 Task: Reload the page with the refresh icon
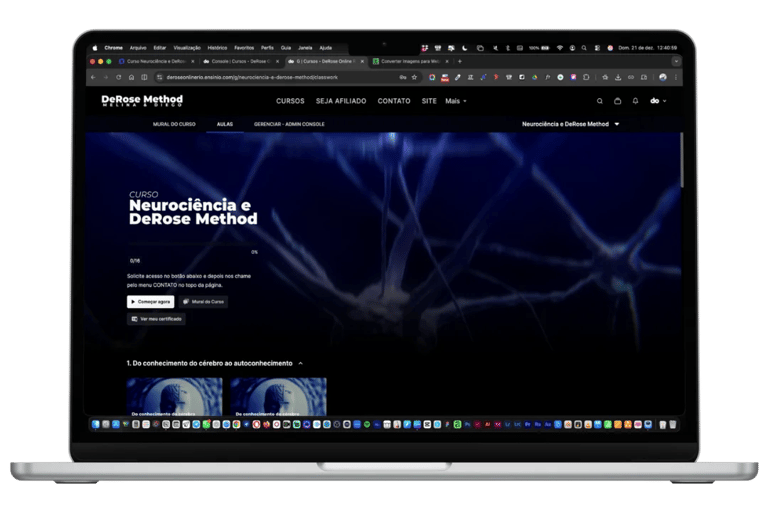pyautogui.click(x=119, y=77)
